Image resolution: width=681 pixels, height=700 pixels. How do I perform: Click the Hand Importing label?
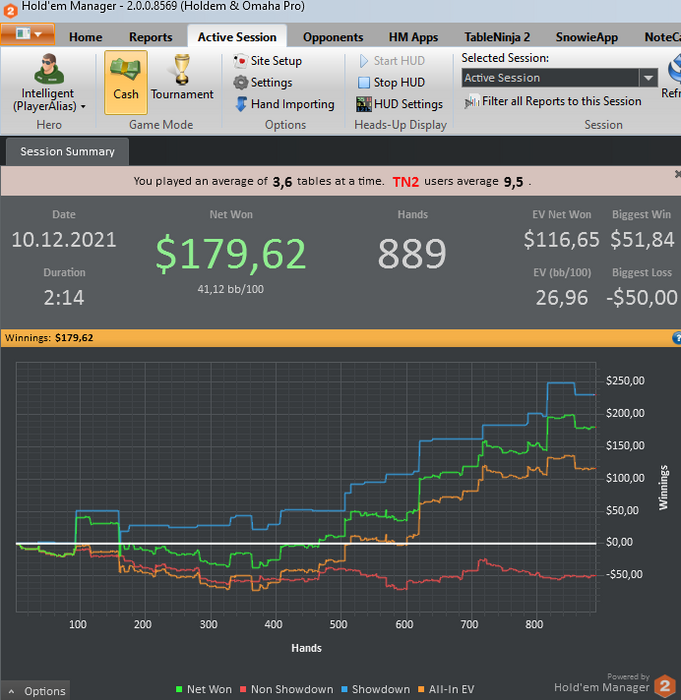click(292, 104)
